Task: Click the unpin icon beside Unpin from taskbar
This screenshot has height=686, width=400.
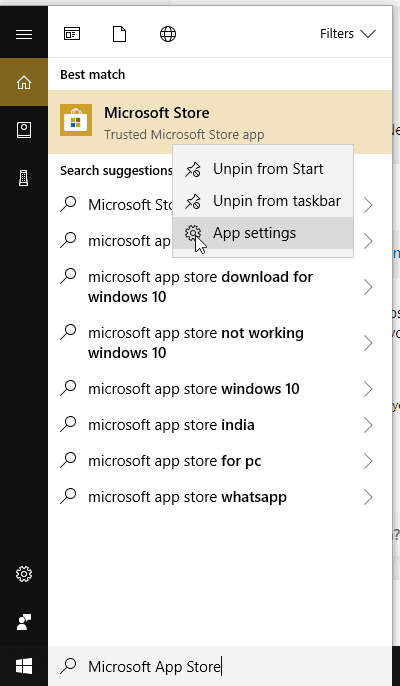Action: click(x=193, y=202)
